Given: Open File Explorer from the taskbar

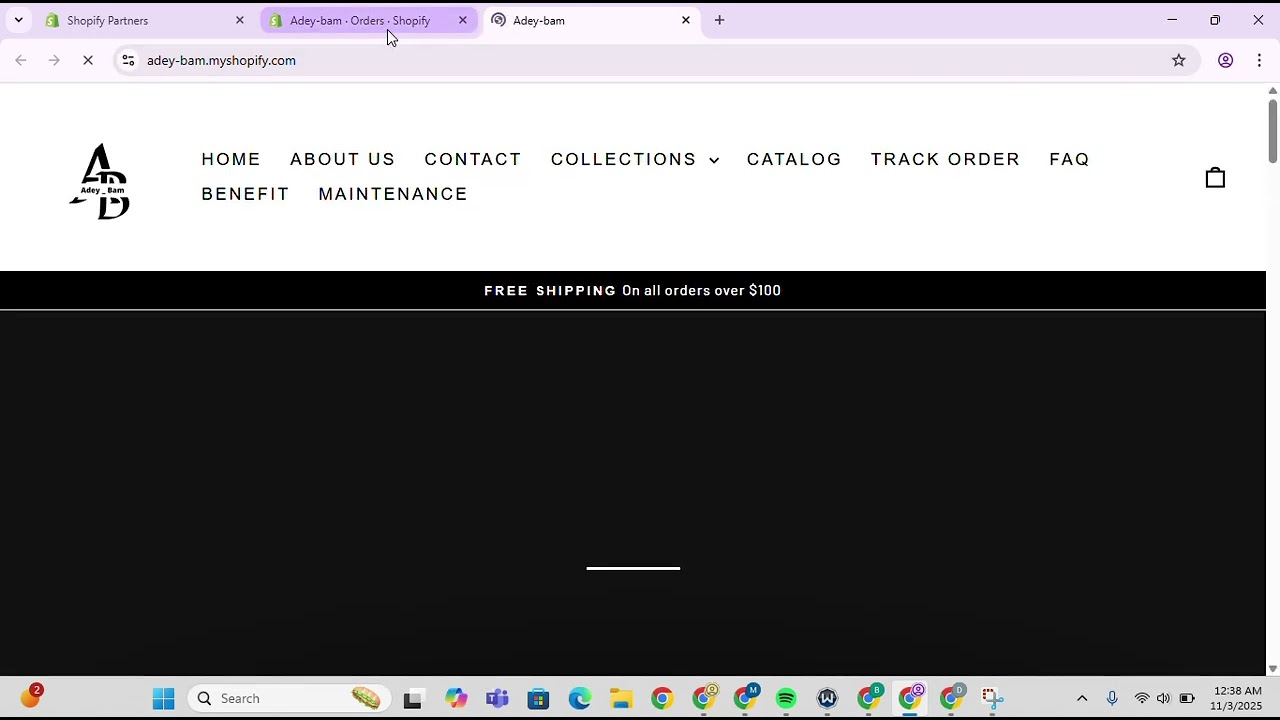Looking at the screenshot, I should pyautogui.click(x=621, y=698).
